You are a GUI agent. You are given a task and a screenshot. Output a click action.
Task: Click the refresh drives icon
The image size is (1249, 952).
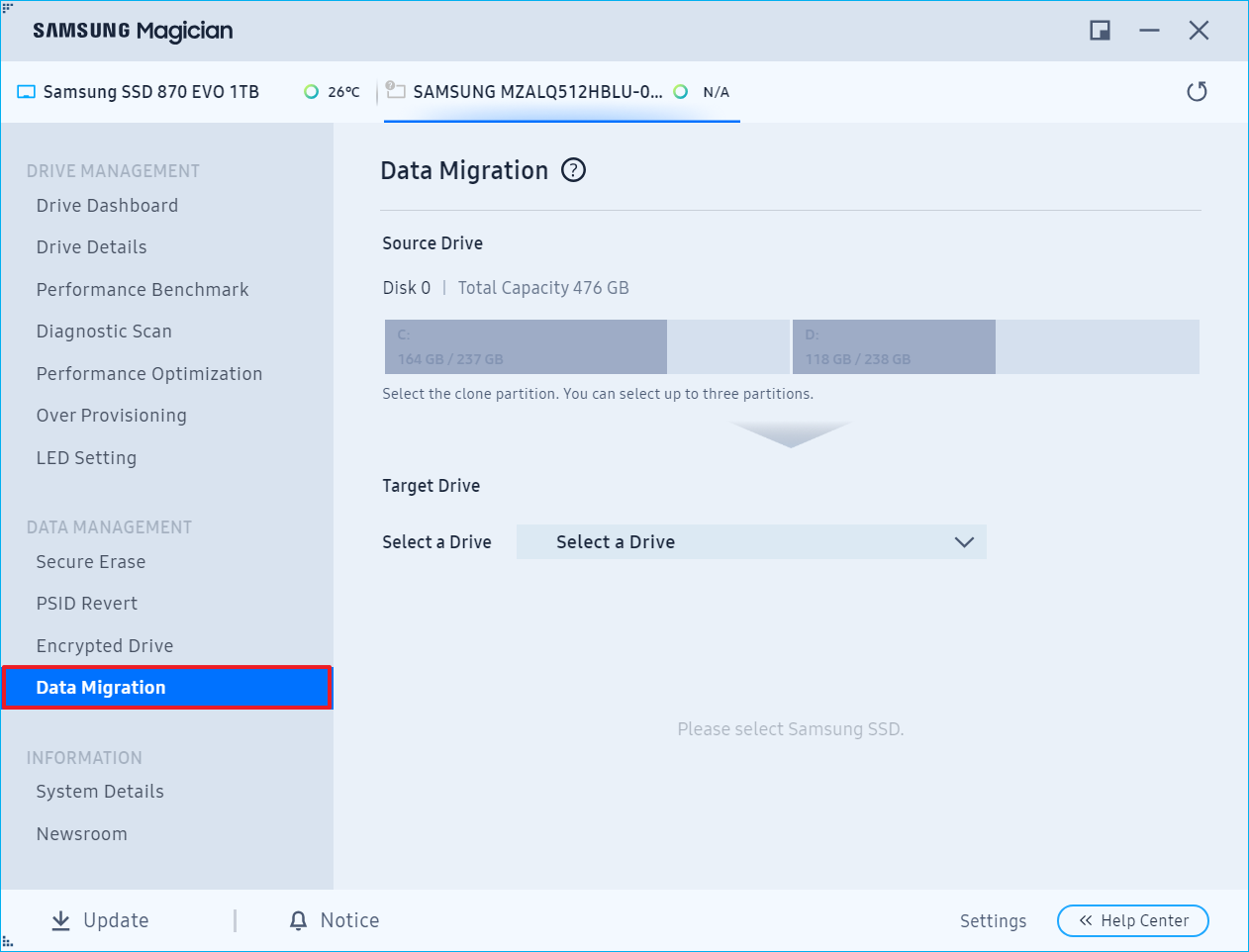coord(1197,91)
